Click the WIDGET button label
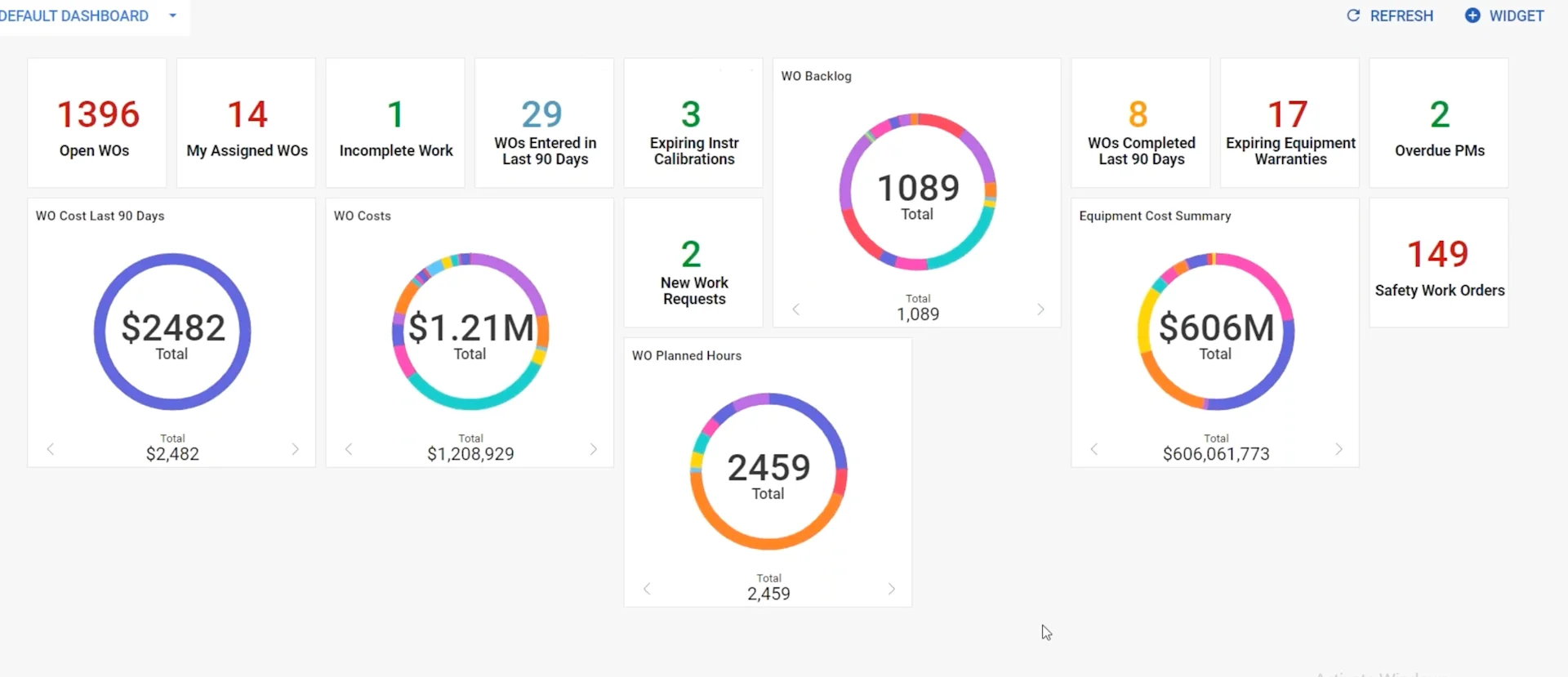 pyautogui.click(x=1517, y=16)
